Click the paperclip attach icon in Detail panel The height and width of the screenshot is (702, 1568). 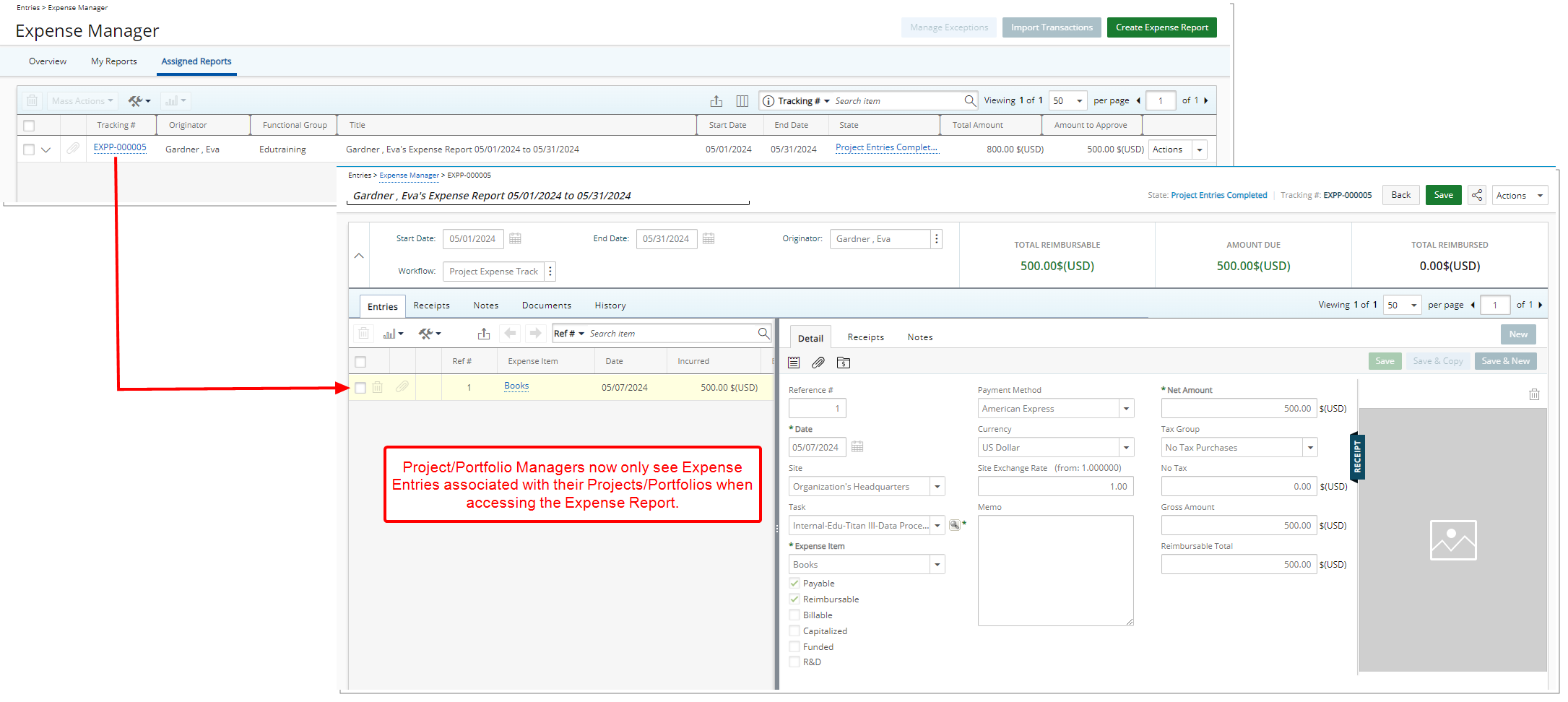[818, 363]
